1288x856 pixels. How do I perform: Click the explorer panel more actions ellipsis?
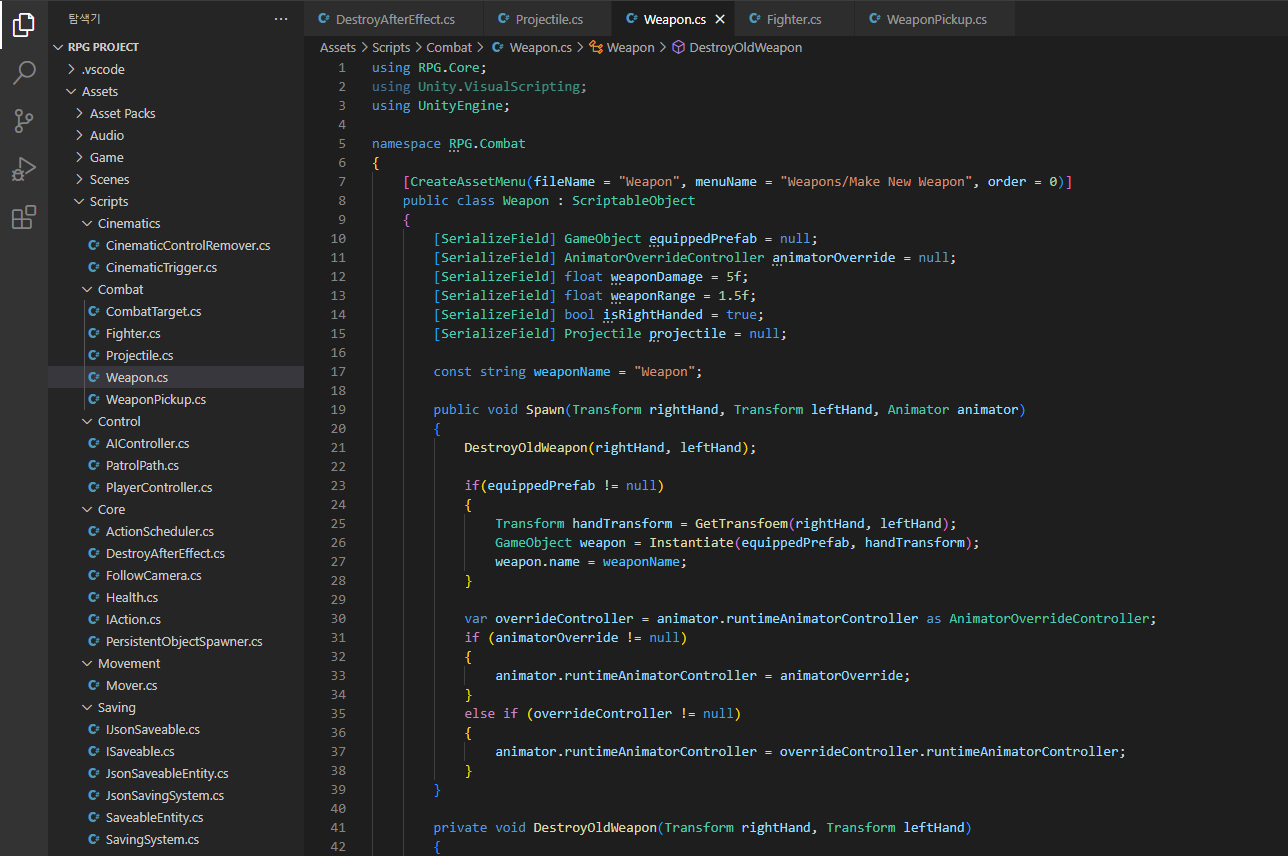pos(281,19)
